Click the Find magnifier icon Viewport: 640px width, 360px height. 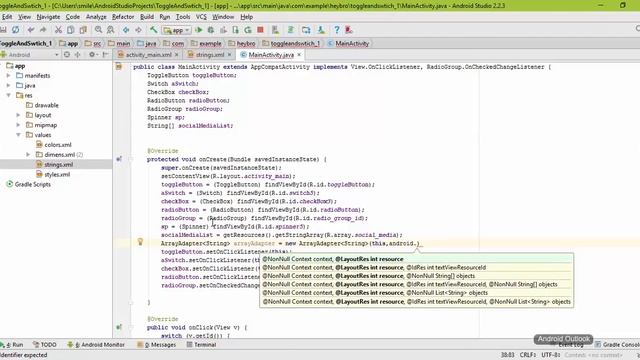tap(98, 30)
